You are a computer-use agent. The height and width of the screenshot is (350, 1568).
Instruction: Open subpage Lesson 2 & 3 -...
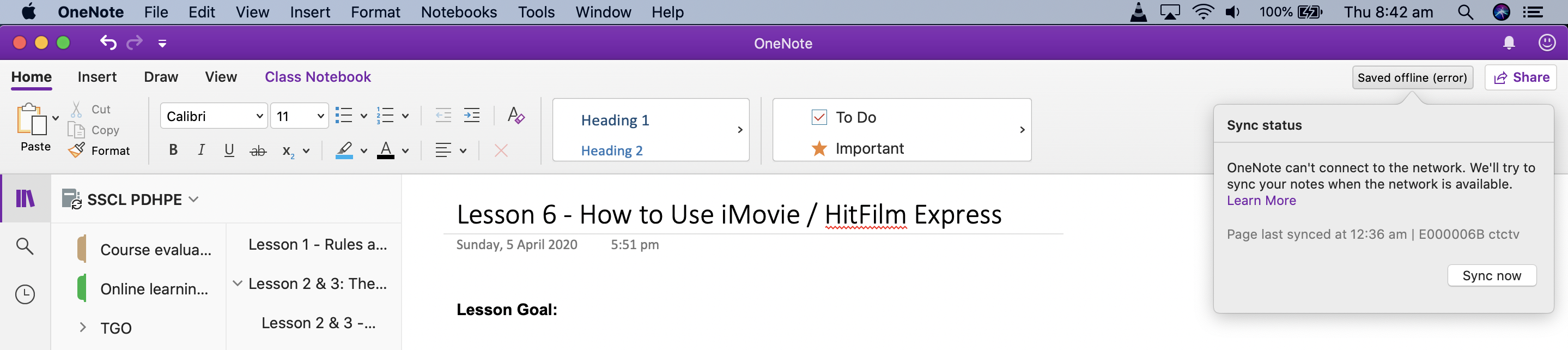(x=318, y=323)
